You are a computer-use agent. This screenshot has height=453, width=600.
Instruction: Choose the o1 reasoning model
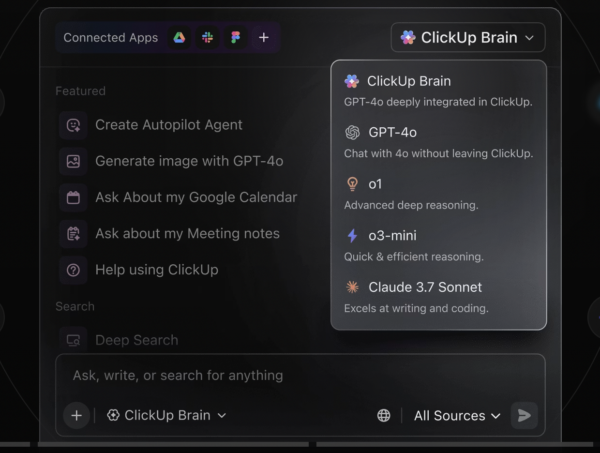click(x=439, y=194)
